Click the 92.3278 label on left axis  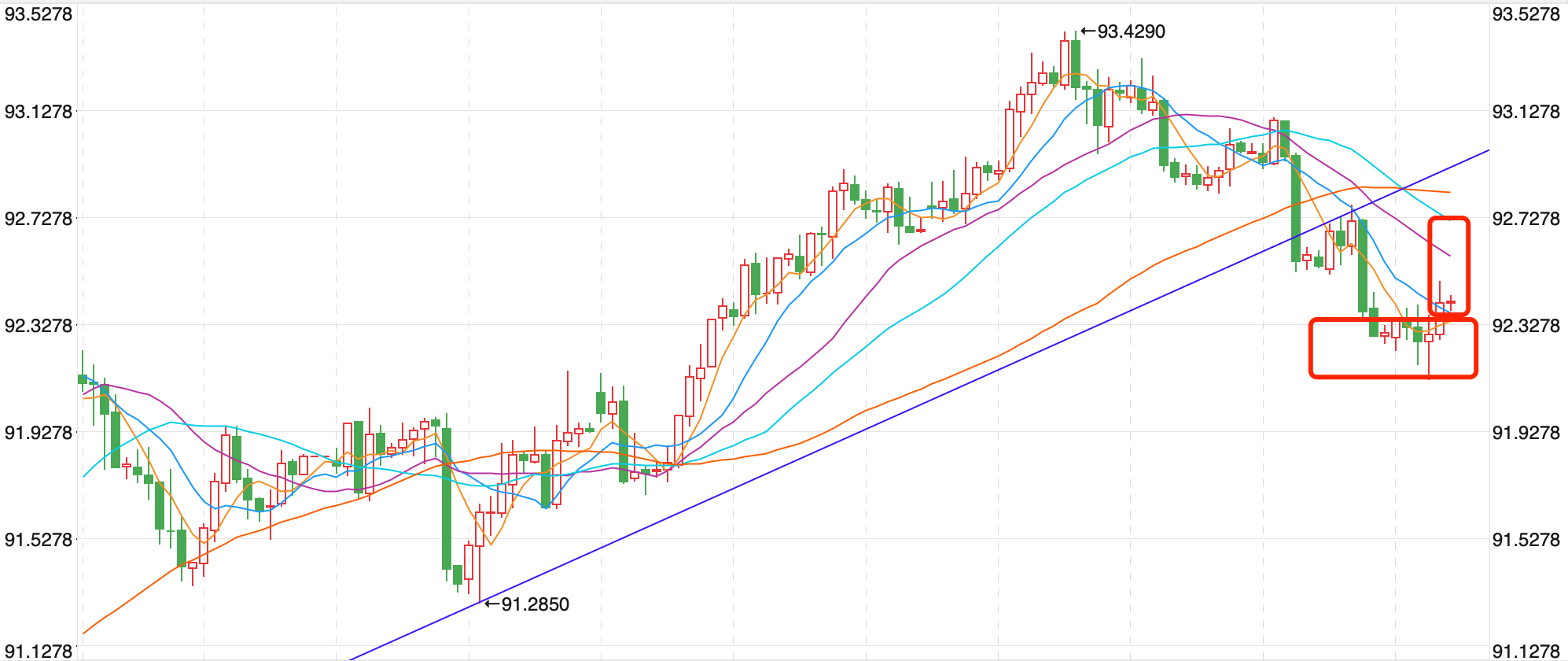[39, 326]
